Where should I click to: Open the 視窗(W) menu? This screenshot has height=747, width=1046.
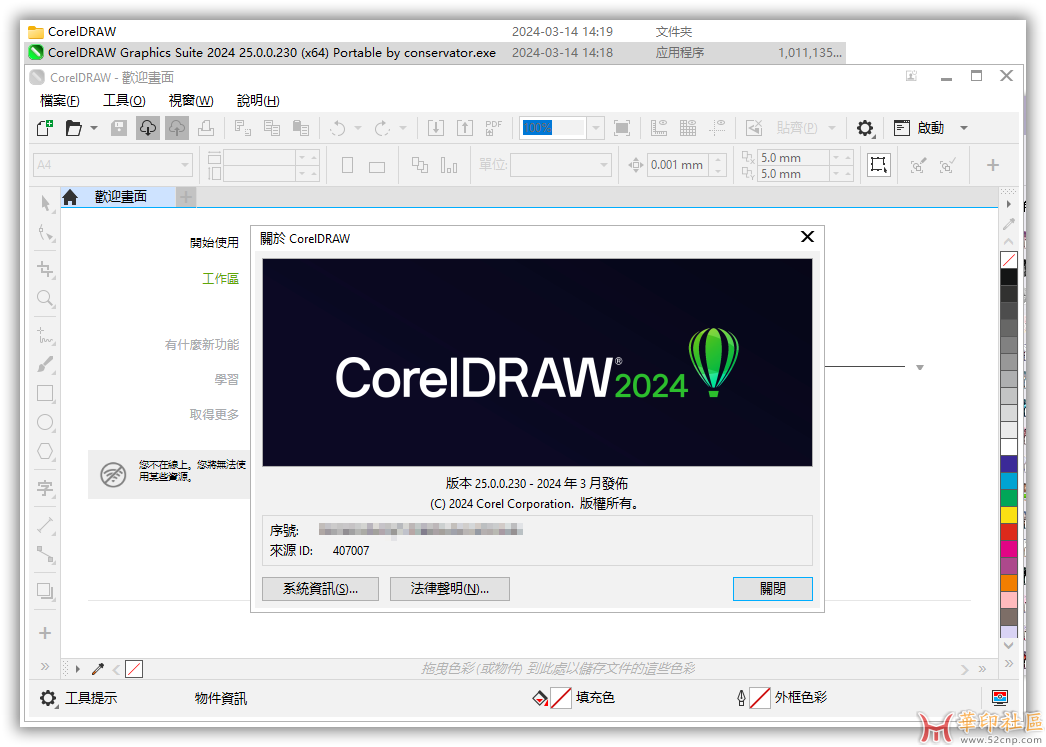point(191,101)
